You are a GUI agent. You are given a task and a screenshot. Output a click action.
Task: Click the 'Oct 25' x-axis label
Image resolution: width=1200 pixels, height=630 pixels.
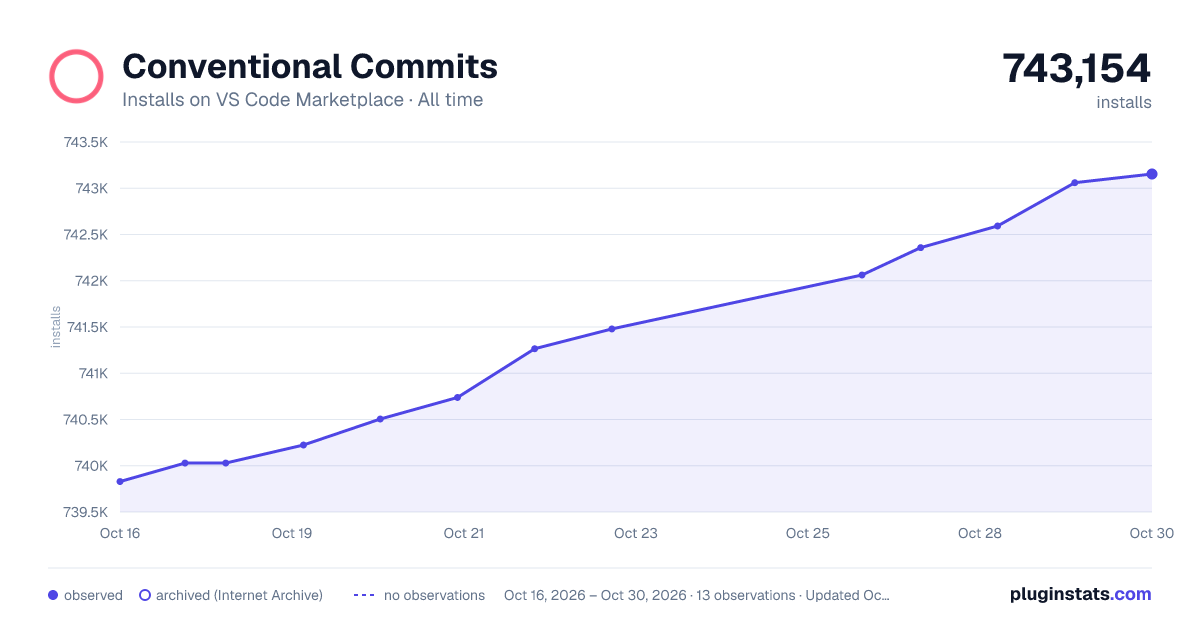pyautogui.click(x=808, y=533)
